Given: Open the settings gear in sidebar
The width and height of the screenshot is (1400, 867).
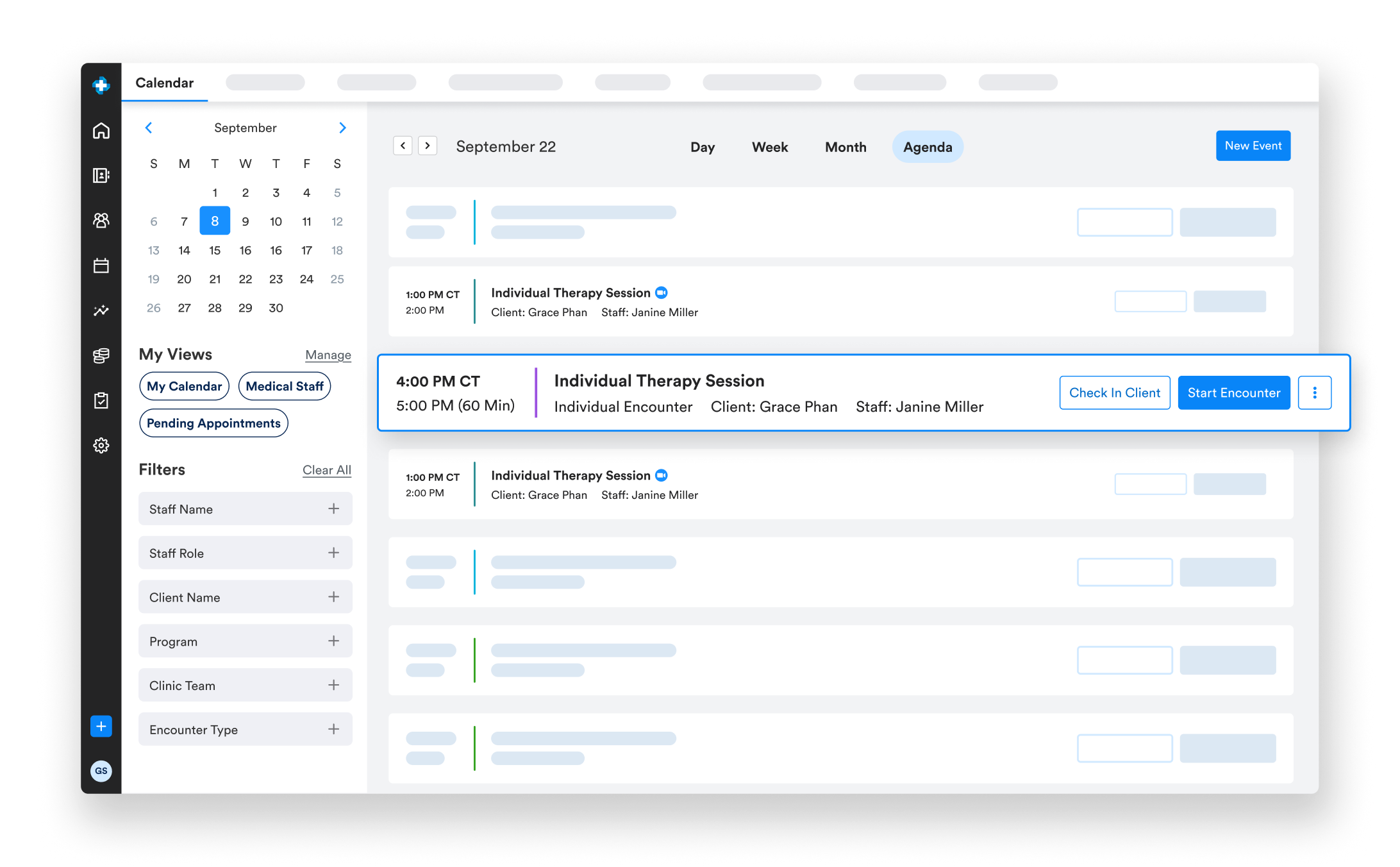Looking at the screenshot, I should (101, 445).
